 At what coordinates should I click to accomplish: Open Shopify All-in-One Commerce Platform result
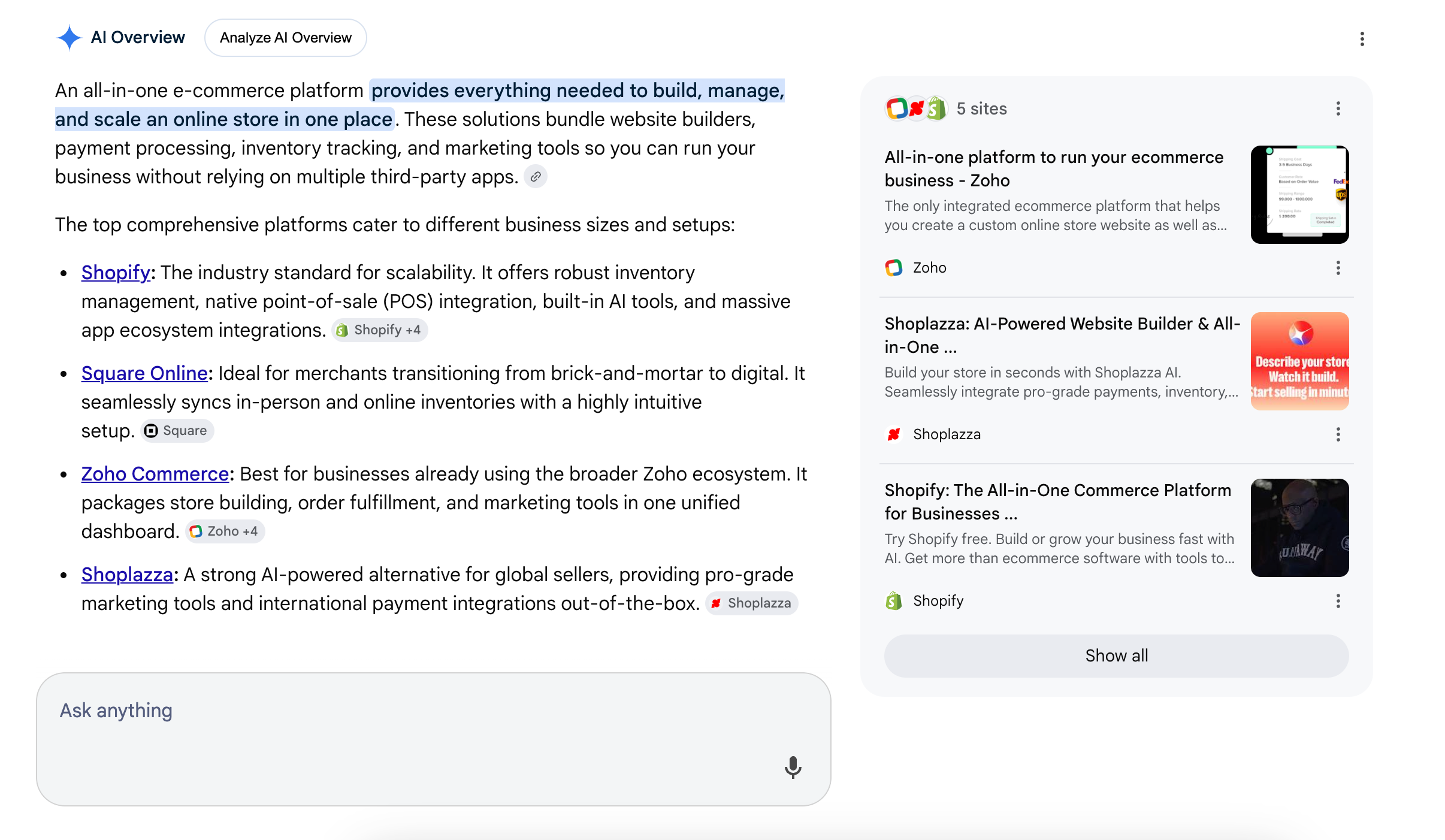(1058, 501)
